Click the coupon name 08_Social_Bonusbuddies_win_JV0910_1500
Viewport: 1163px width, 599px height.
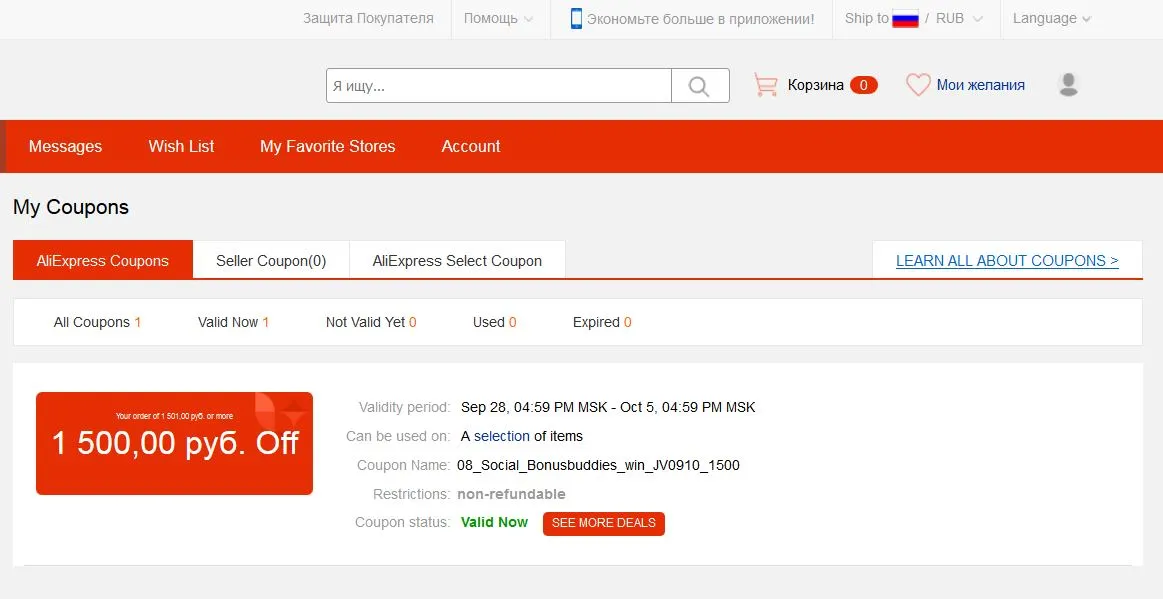click(599, 466)
